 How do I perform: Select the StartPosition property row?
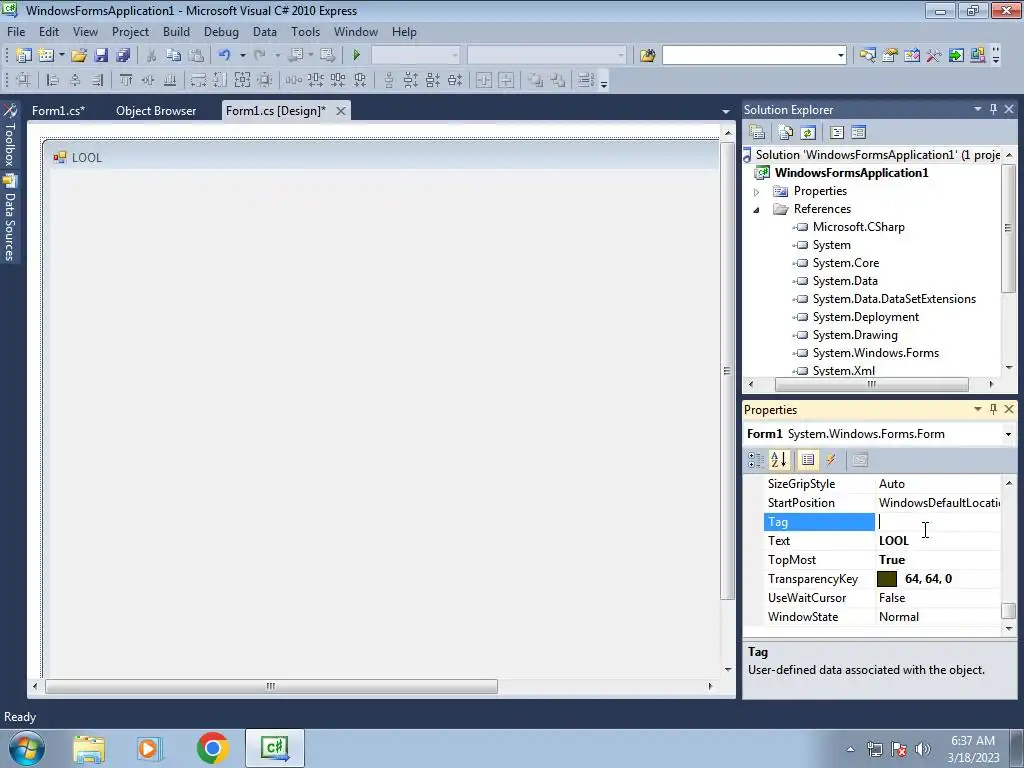tap(882, 503)
